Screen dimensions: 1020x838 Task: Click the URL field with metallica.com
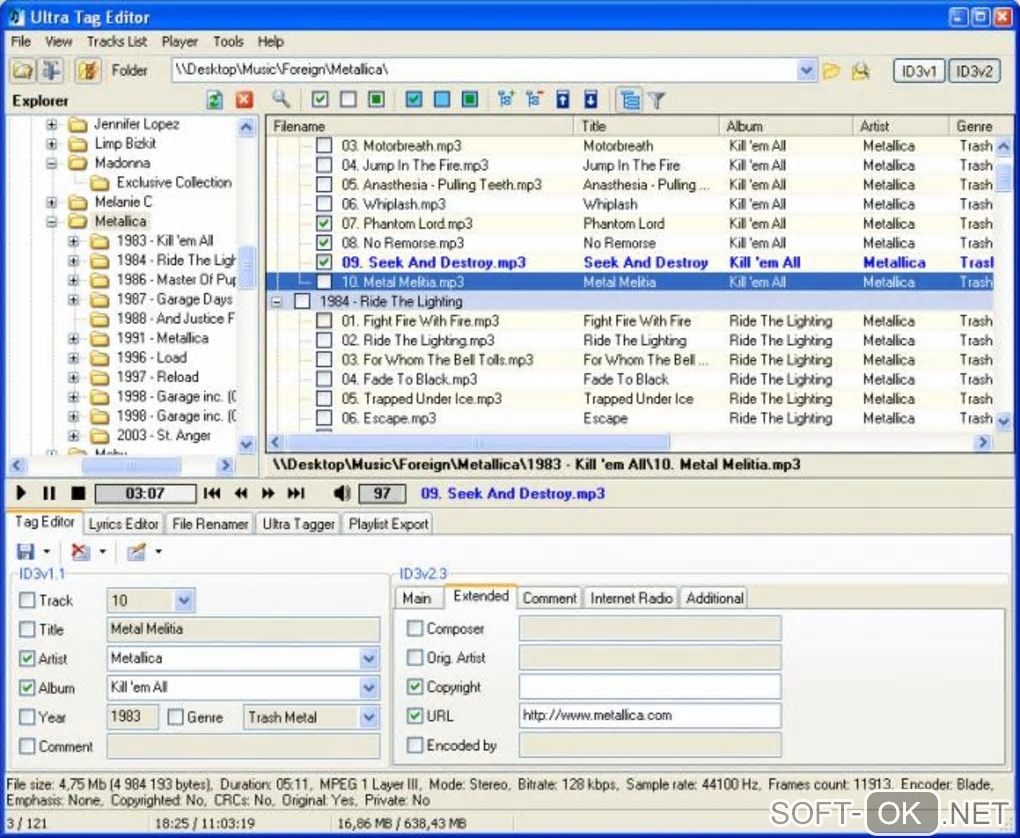(649, 715)
